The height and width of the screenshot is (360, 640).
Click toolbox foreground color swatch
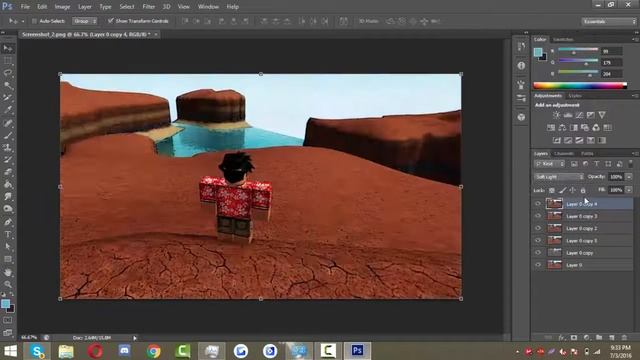pos(5,304)
